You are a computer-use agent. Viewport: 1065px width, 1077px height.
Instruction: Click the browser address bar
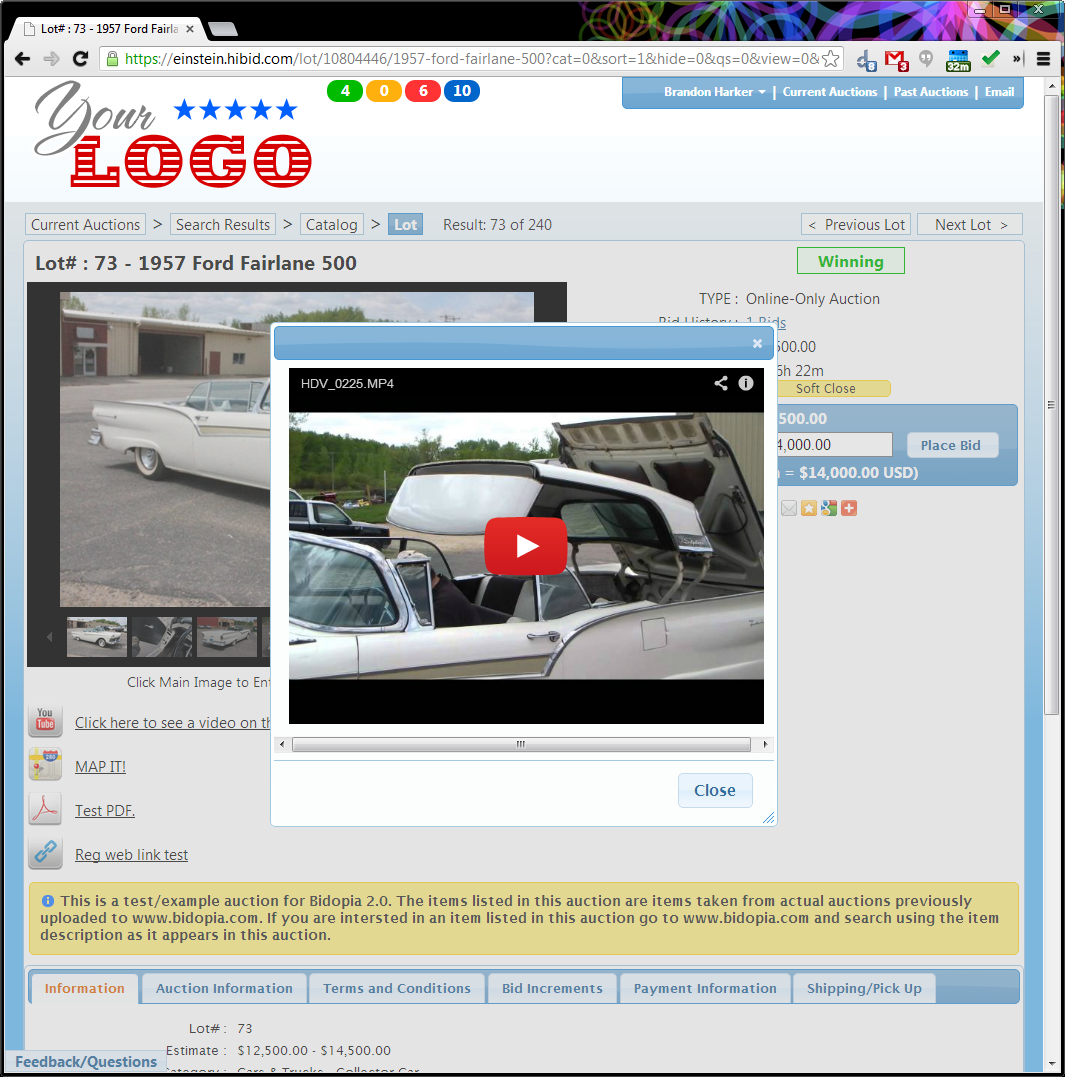[471, 59]
